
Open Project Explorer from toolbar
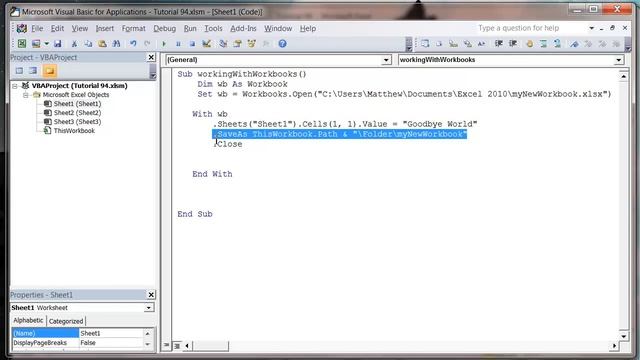(x=223, y=44)
